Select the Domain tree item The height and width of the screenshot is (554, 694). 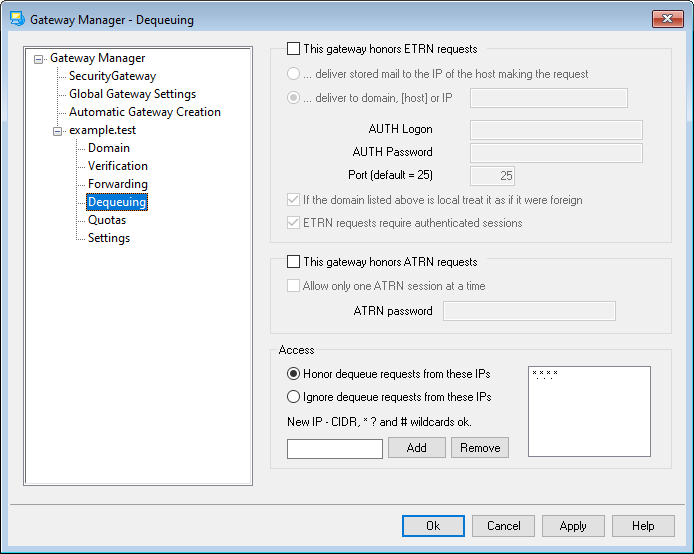[108, 148]
